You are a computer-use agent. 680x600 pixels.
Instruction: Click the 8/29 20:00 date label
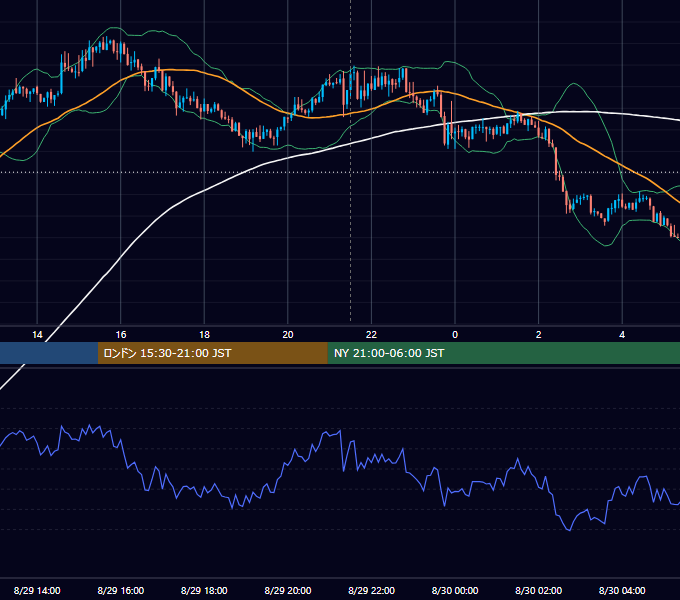tap(288, 590)
